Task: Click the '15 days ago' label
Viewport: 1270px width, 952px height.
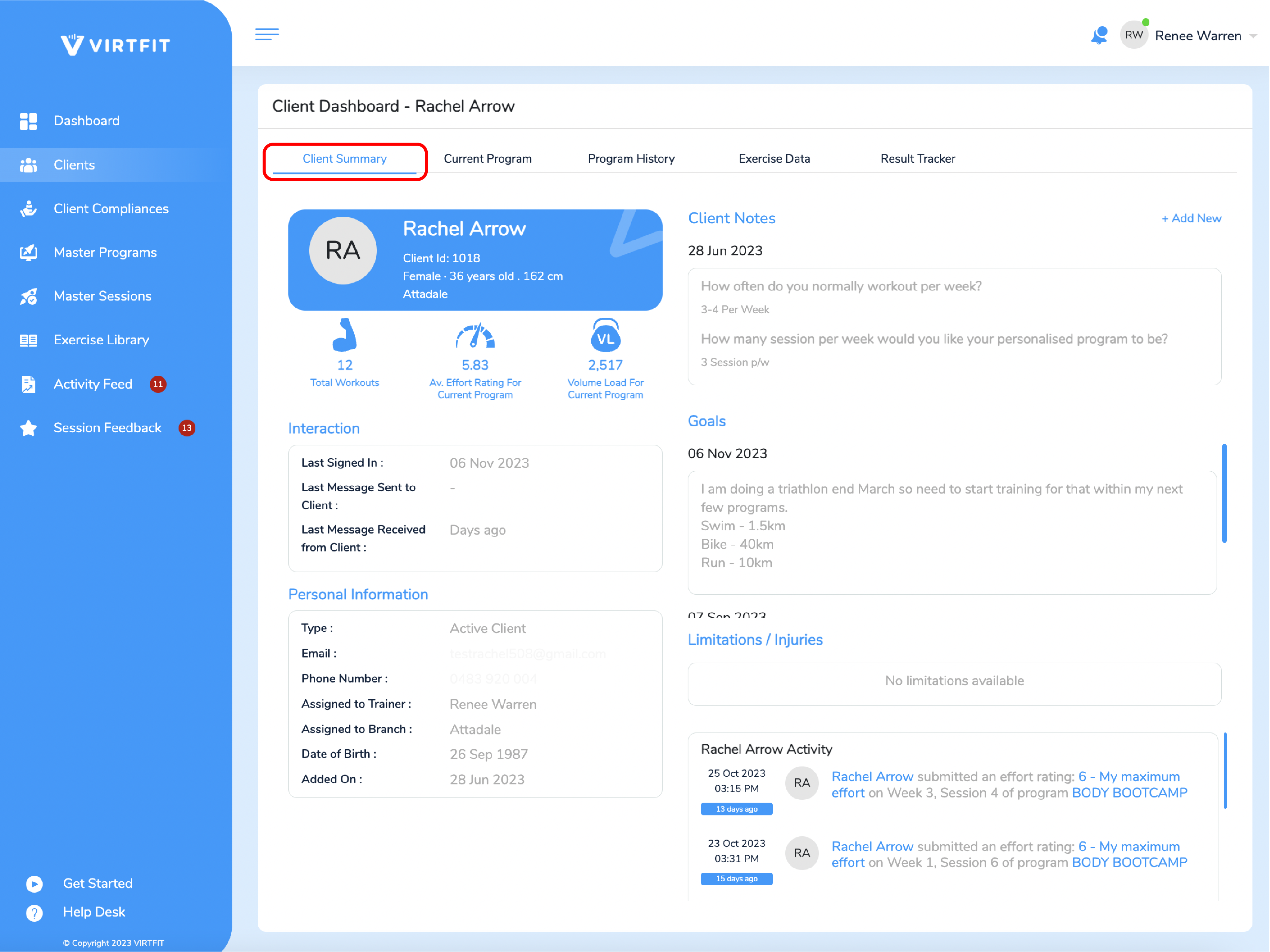Action: coord(737,879)
